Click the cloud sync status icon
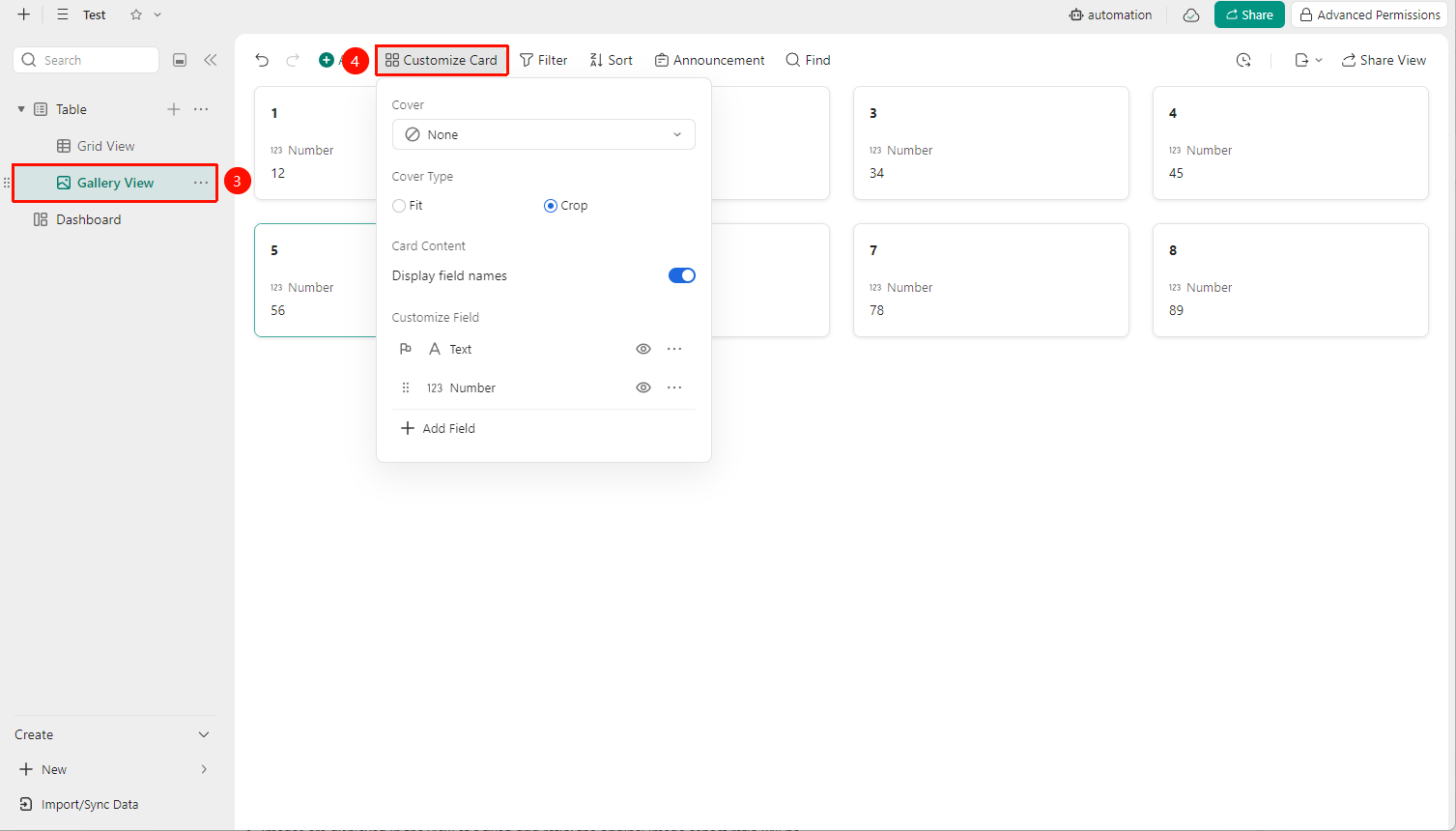Screen dimensions: 1456x831 click(1191, 14)
